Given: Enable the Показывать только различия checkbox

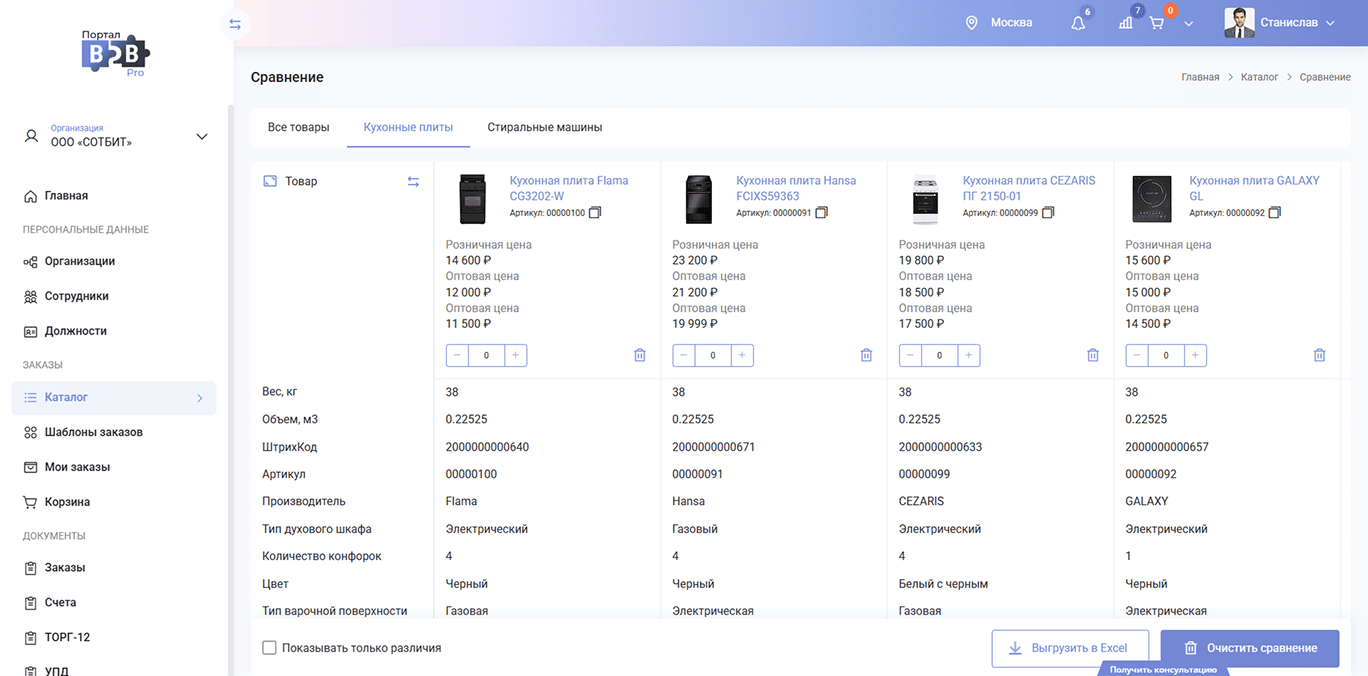Looking at the screenshot, I should tap(269, 648).
